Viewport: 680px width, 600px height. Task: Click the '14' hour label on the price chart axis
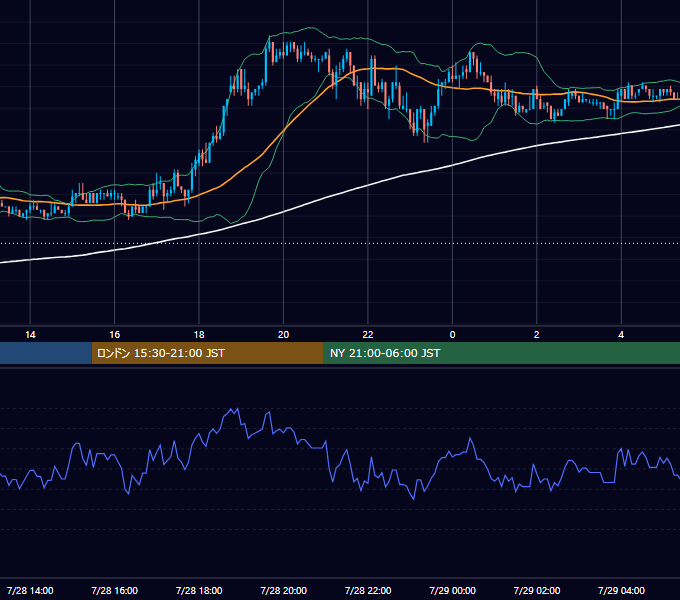30,335
